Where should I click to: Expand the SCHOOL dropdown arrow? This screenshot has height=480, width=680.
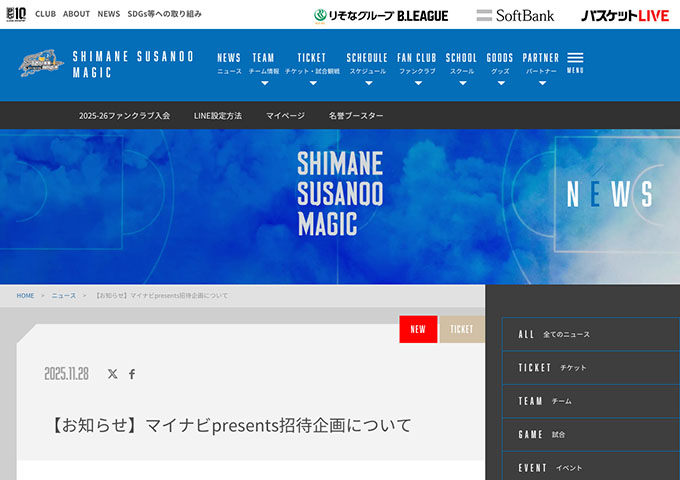[x=463, y=83]
